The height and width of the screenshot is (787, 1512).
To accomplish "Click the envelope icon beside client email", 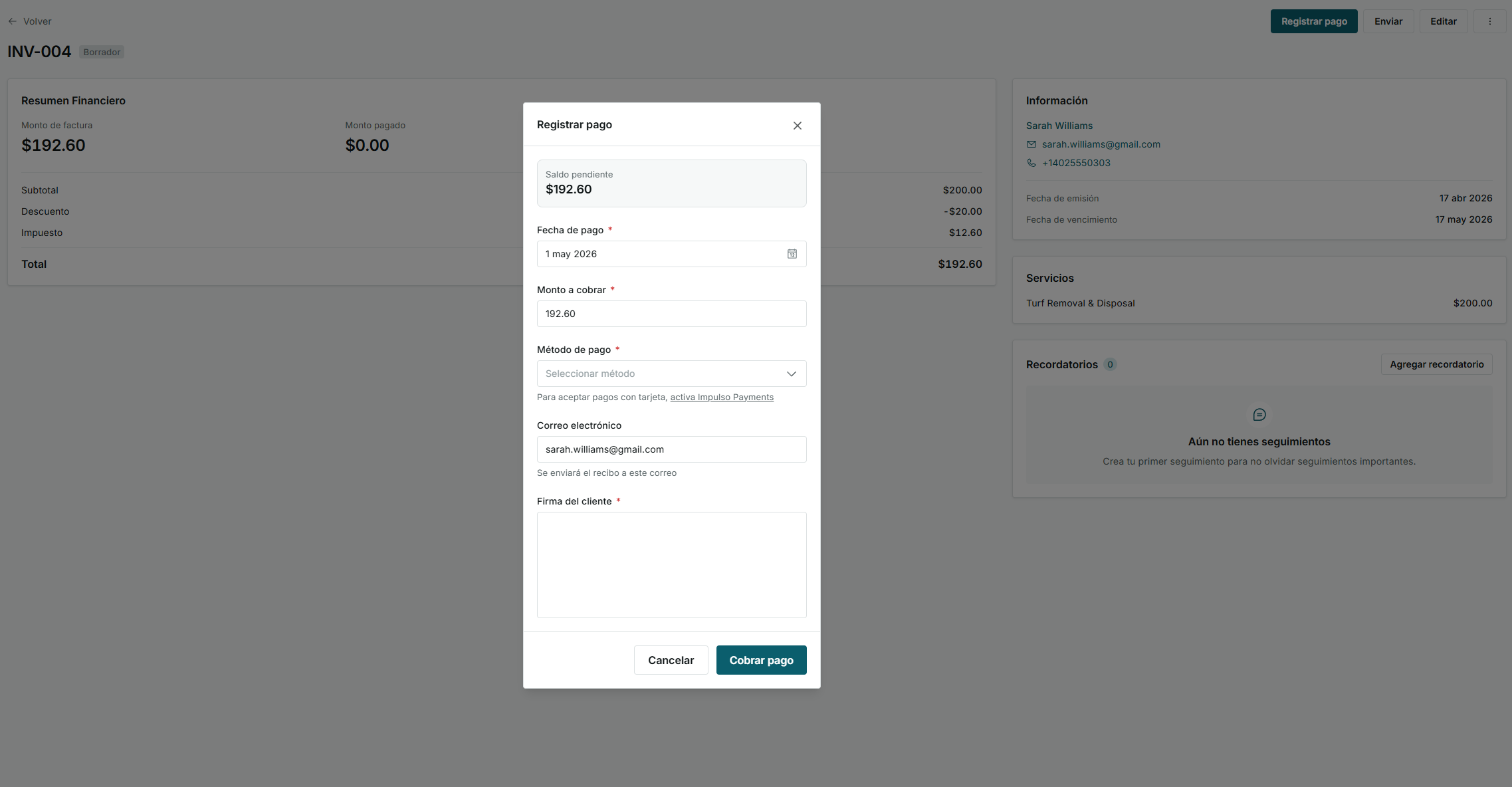I will pyautogui.click(x=1031, y=144).
